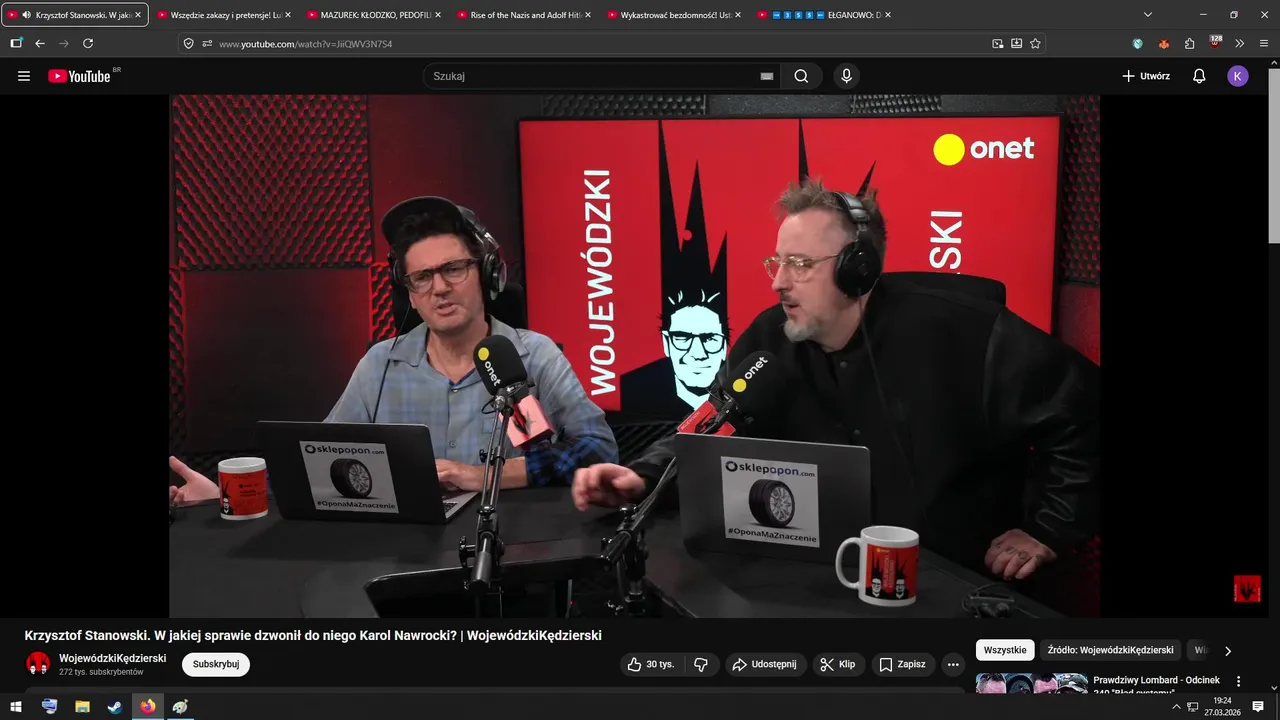The image size is (1280, 720).
Task: Click Firefox icon in taskbar
Action: point(148,706)
